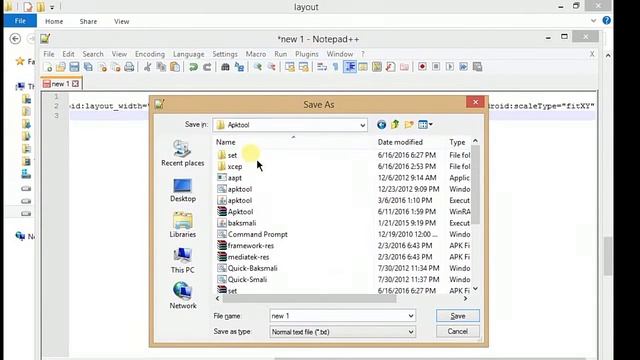Image resolution: width=640 pixels, height=360 pixels.
Task: Click the Save toolbar icon in Notepad++
Action: [74, 67]
